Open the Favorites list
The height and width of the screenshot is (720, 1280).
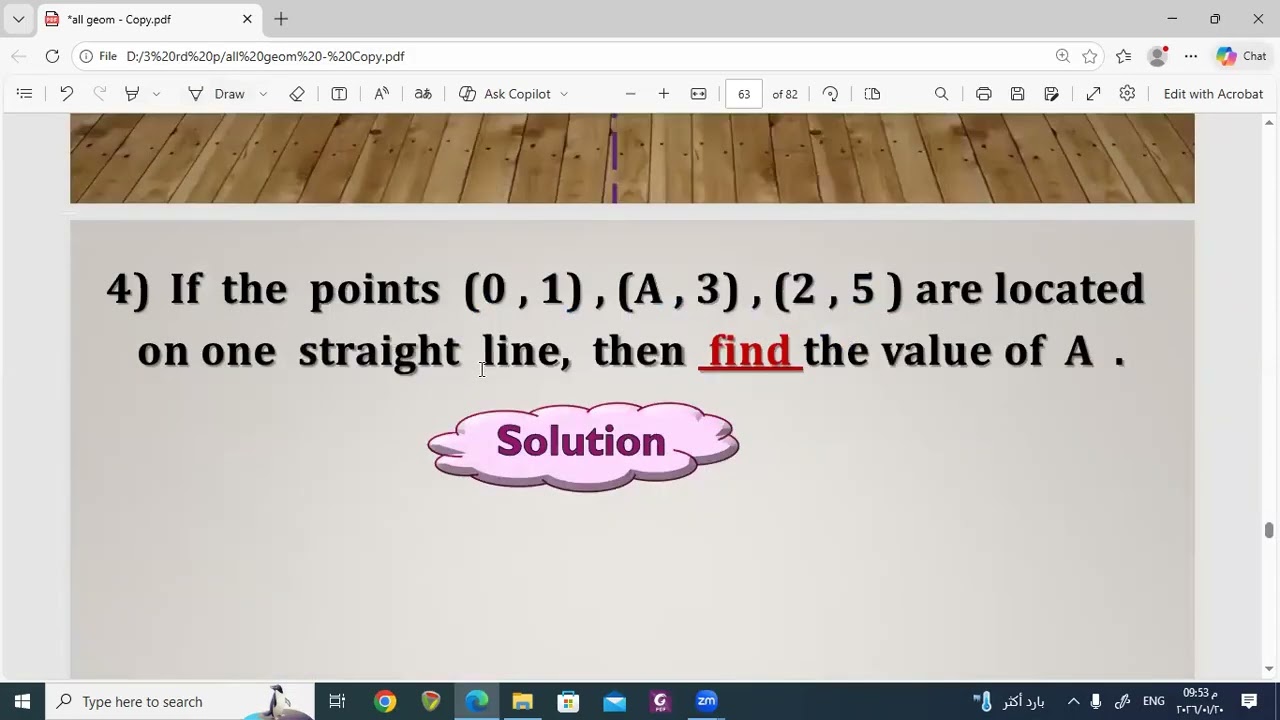(1124, 56)
